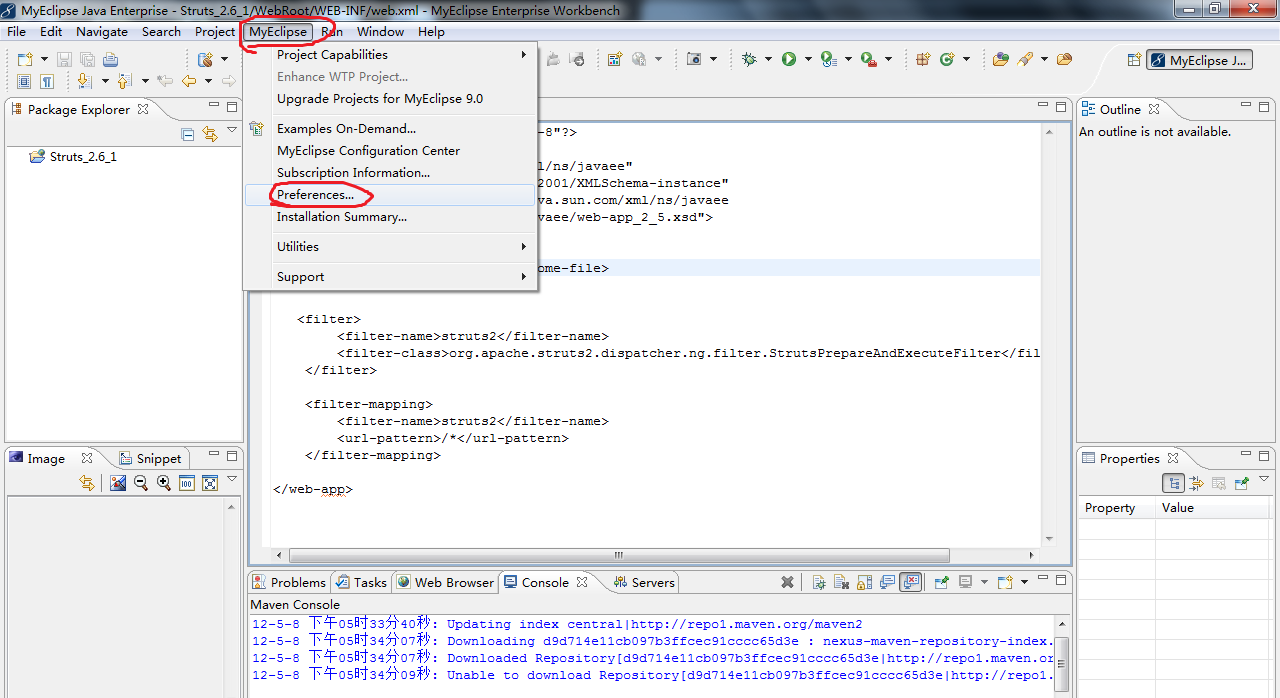Choose MyEclipse Configuration Center
This screenshot has width=1280, height=698.
(390, 151)
